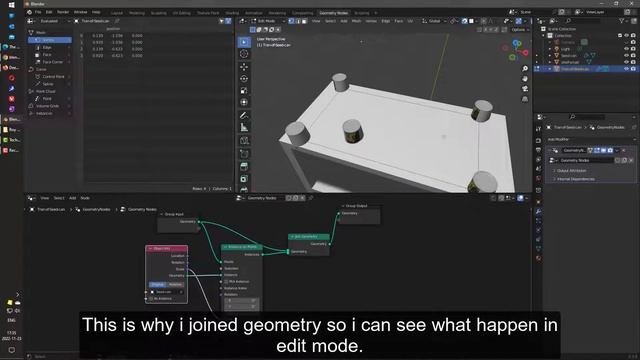Open the Edit menu in top bar
Screen dimensions: 640x360
tap(49, 12)
